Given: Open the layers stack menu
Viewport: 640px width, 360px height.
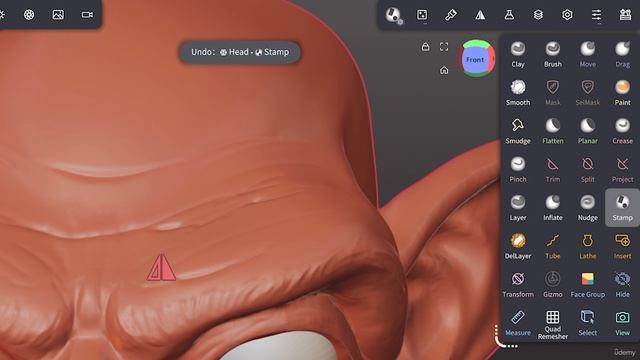Looking at the screenshot, I should coord(538,15).
